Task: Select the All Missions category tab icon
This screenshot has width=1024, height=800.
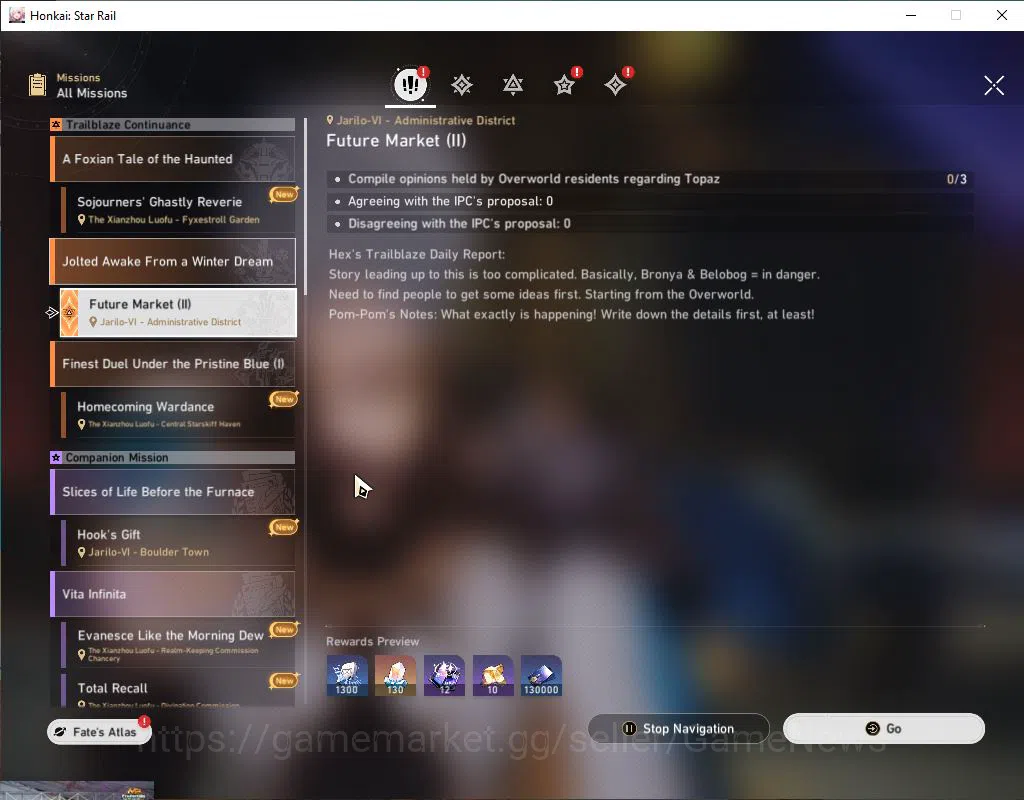Action: 410,85
